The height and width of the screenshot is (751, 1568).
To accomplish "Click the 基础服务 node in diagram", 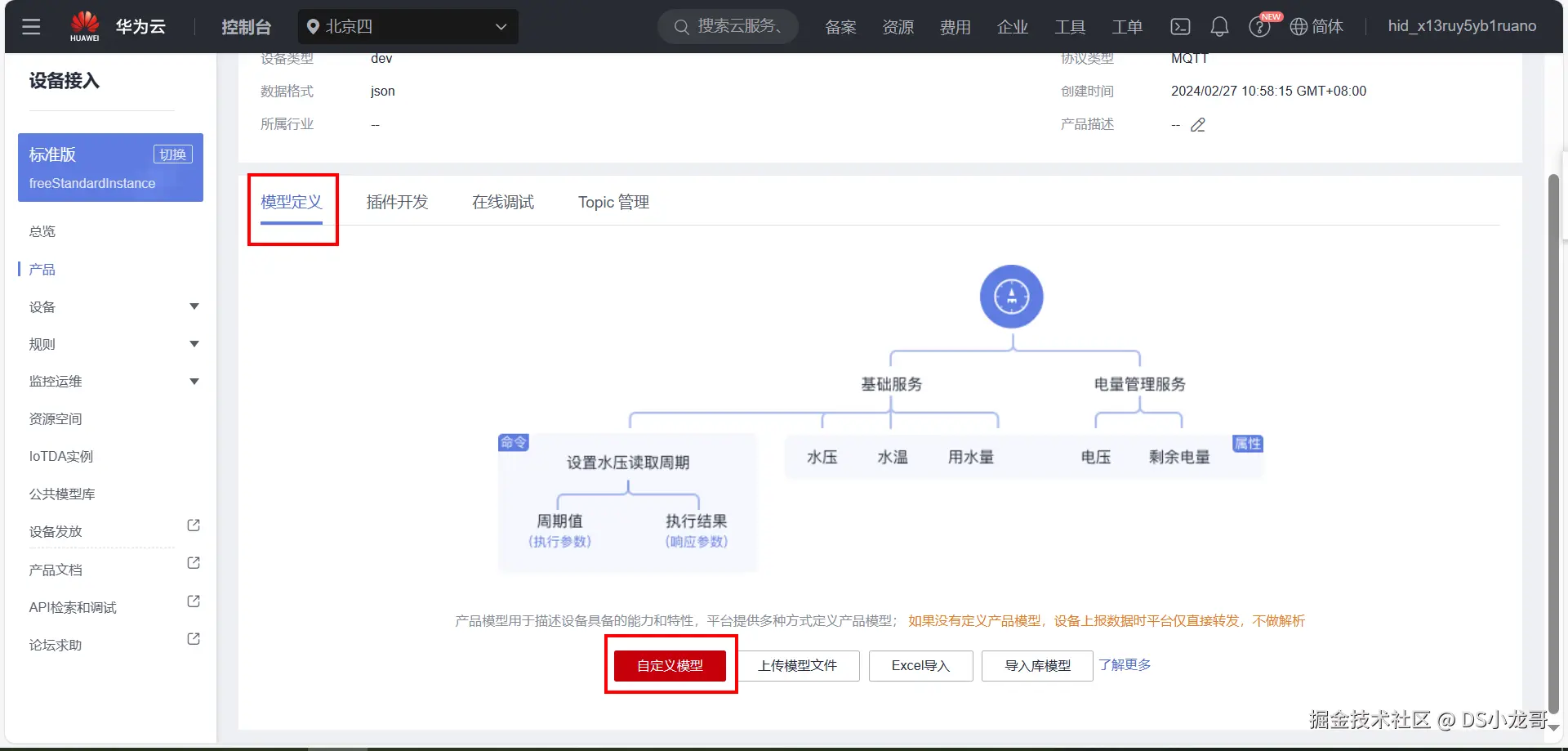I will pos(892,384).
